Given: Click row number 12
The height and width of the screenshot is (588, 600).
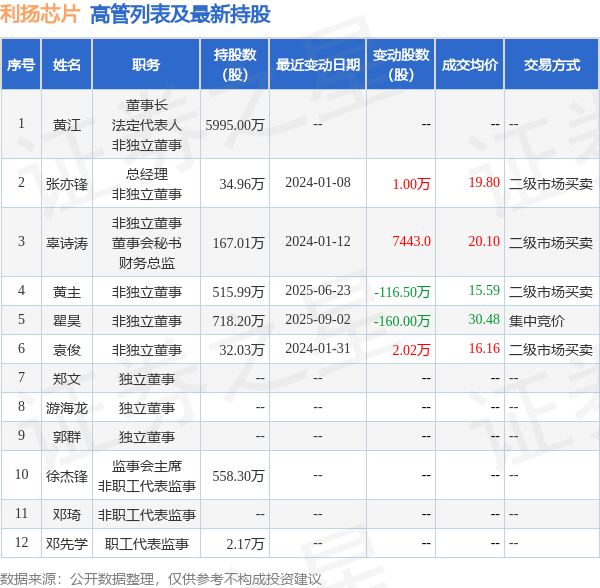Looking at the screenshot, I should point(21,542).
